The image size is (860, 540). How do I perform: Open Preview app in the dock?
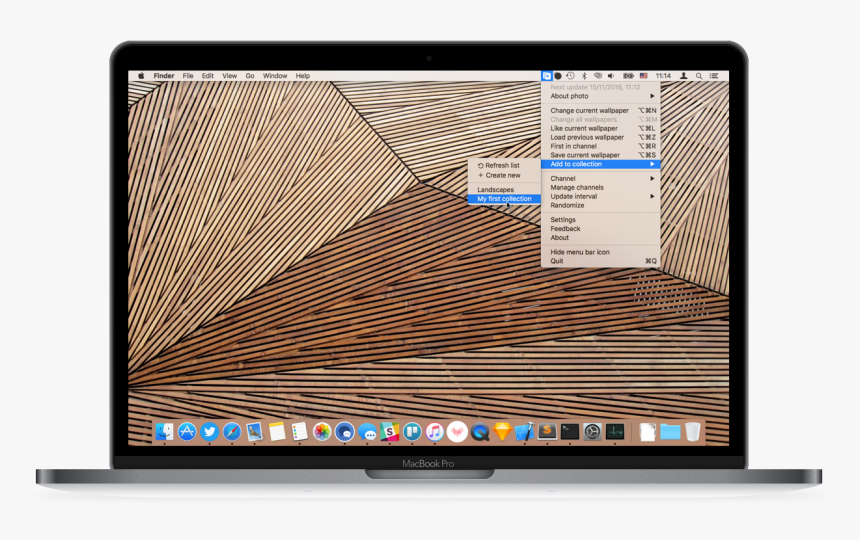pyautogui.click(x=254, y=432)
